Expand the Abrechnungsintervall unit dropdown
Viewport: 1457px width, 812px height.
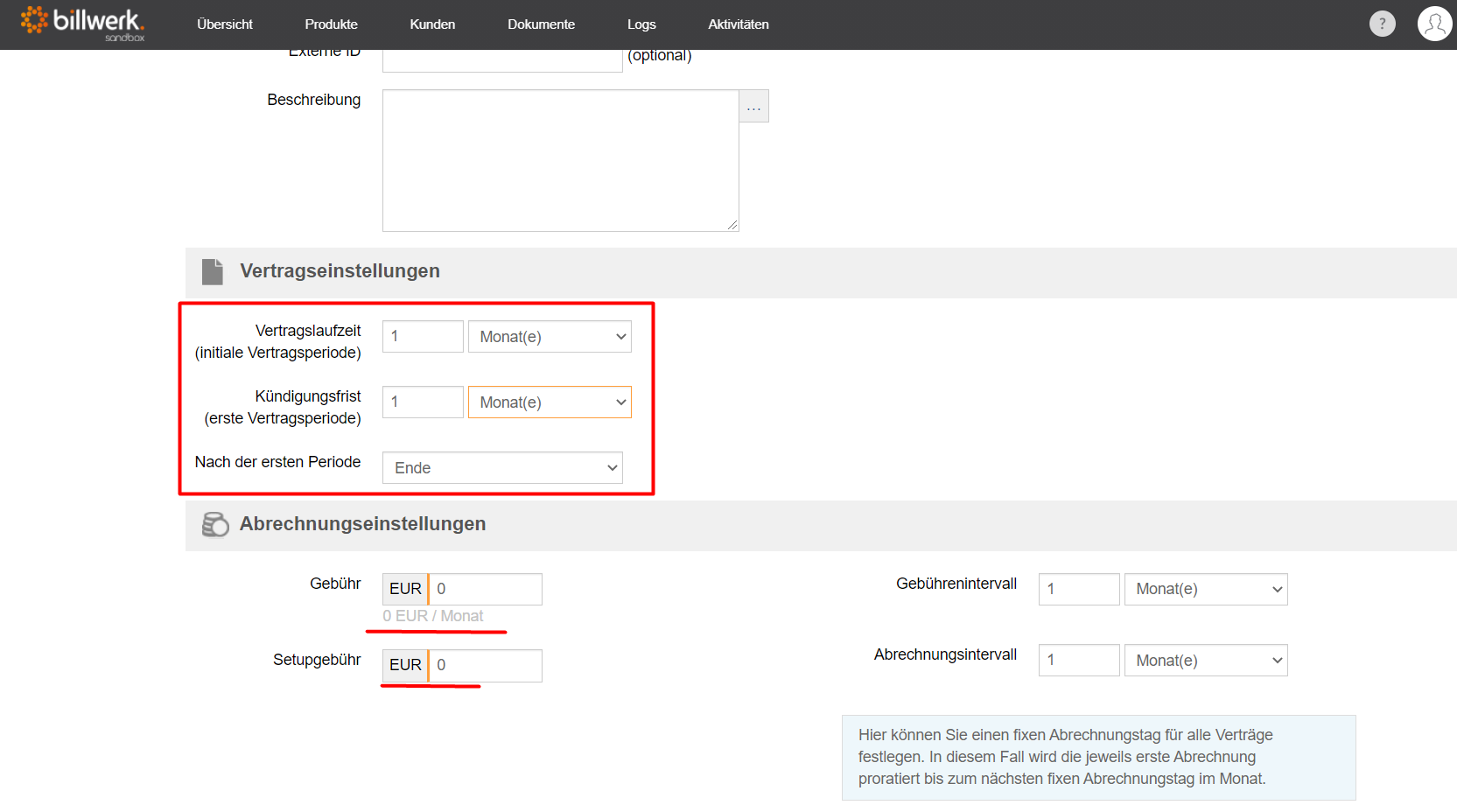click(x=1206, y=661)
